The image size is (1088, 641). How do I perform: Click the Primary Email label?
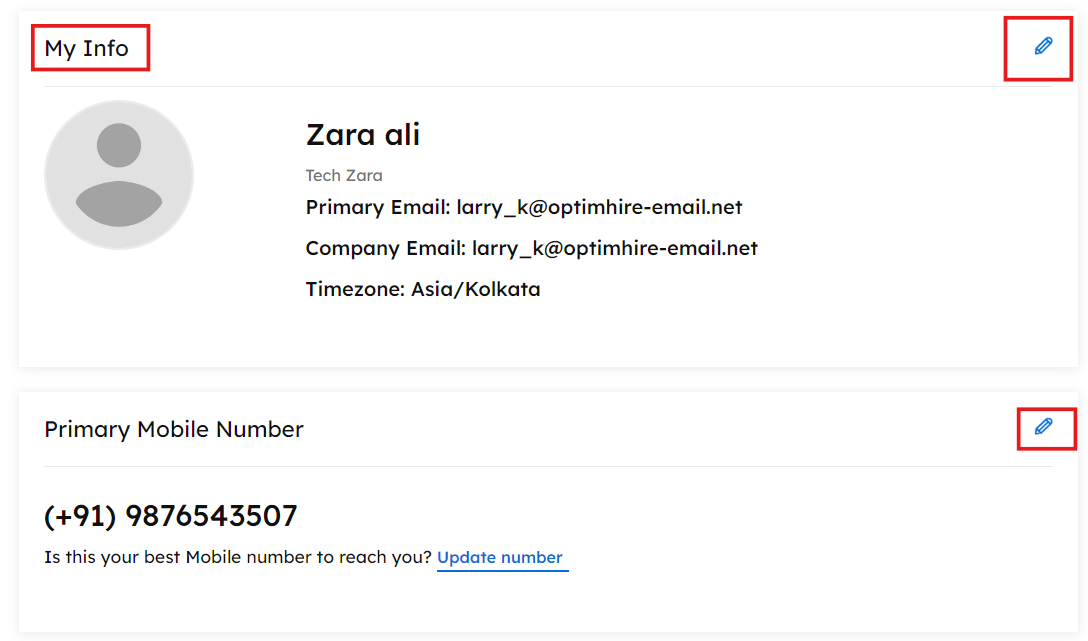(x=378, y=208)
